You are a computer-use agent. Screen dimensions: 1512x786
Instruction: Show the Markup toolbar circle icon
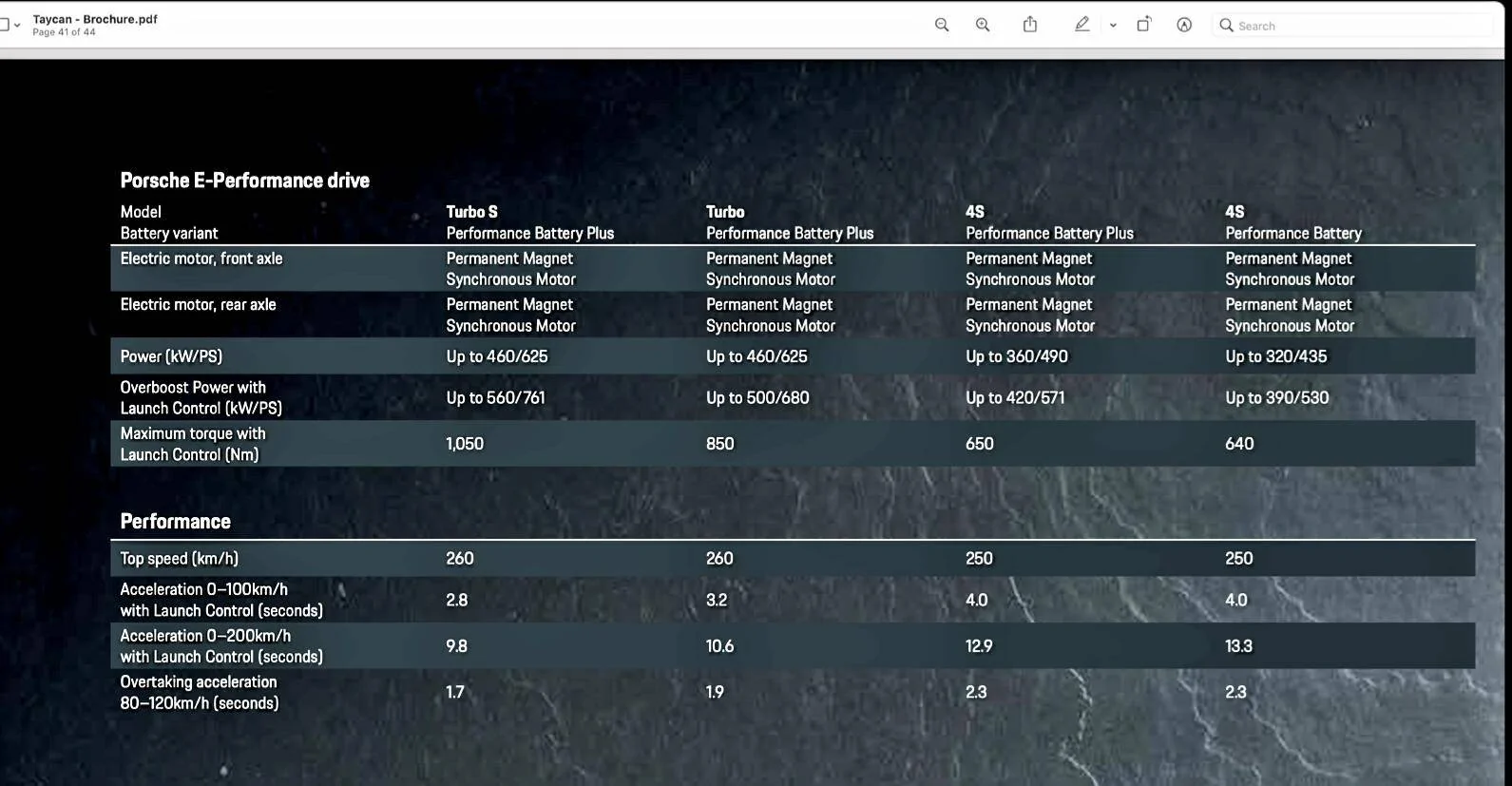[x=1184, y=25]
